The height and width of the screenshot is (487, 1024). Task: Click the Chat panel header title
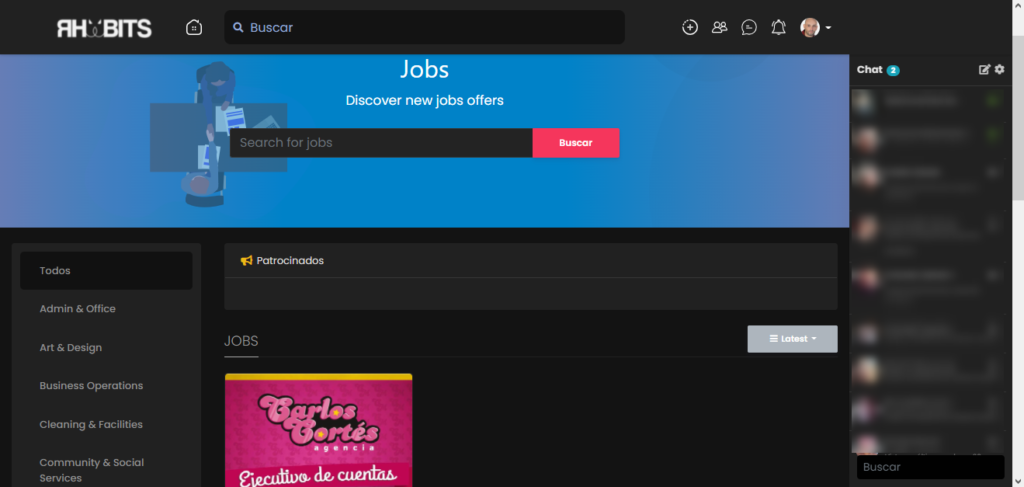[x=869, y=70]
